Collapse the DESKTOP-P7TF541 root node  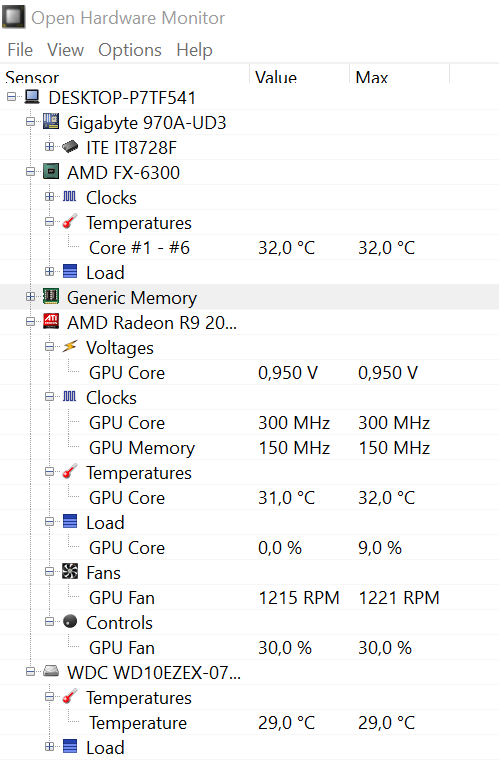coord(11,97)
